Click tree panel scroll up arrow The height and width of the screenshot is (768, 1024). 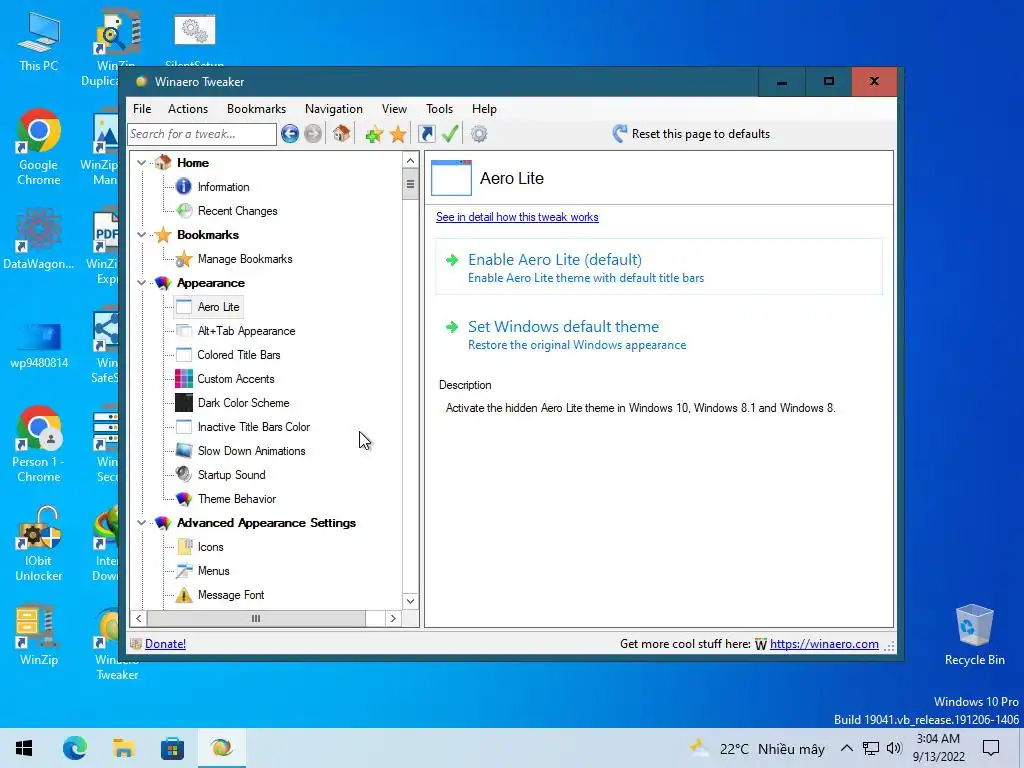[410, 161]
